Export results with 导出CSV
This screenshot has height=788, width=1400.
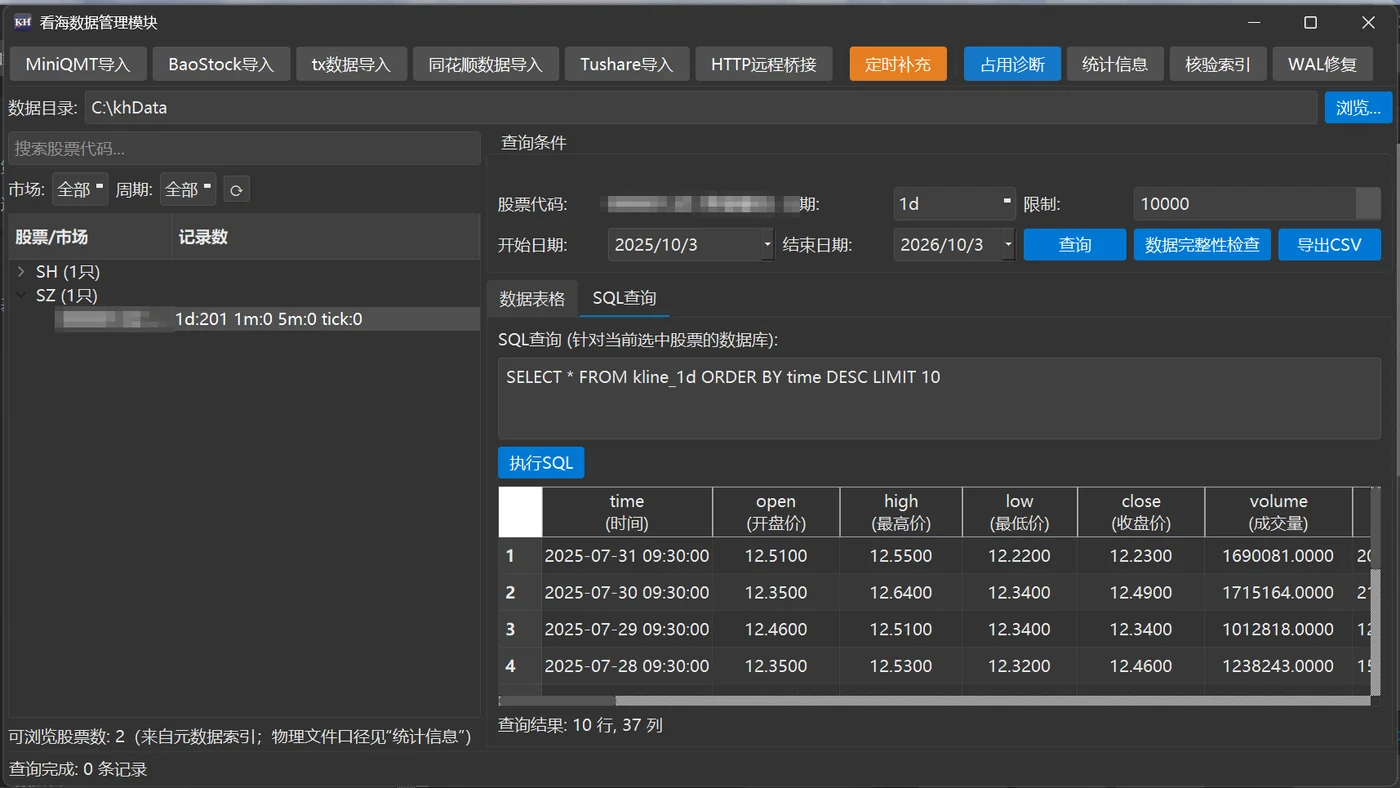[x=1329, y=245]
